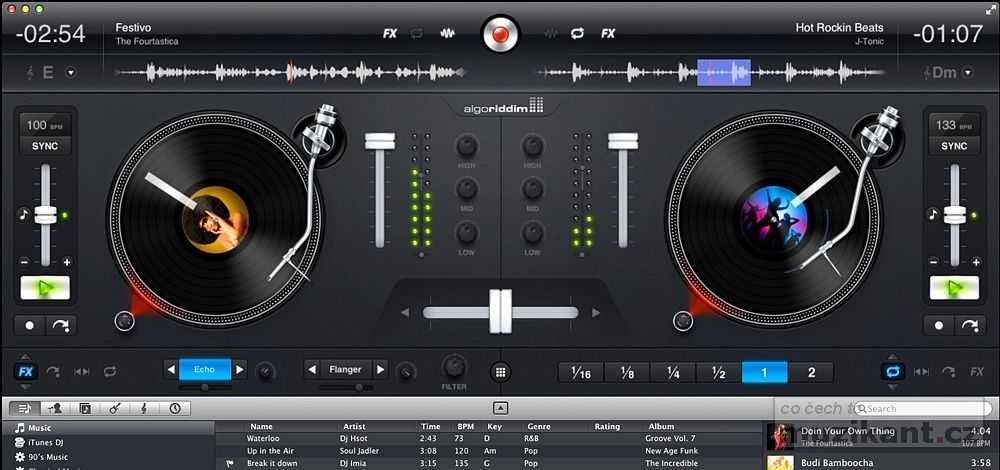The width and height of the screenshot is (1000, 470).
Task: Click the right bounce arrow icon in bottom strip
Action: (x=949, y=371)
